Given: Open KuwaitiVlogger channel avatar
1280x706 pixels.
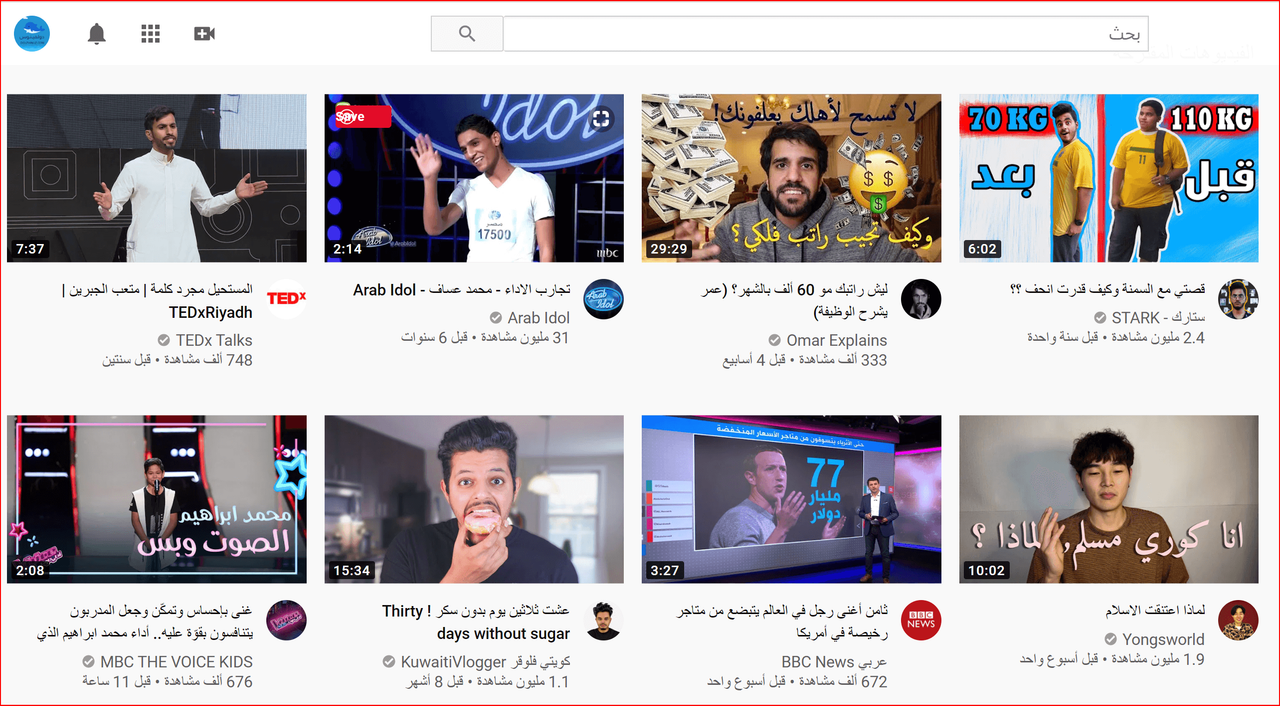Looking at the screenshot, I should coord(603,621).
